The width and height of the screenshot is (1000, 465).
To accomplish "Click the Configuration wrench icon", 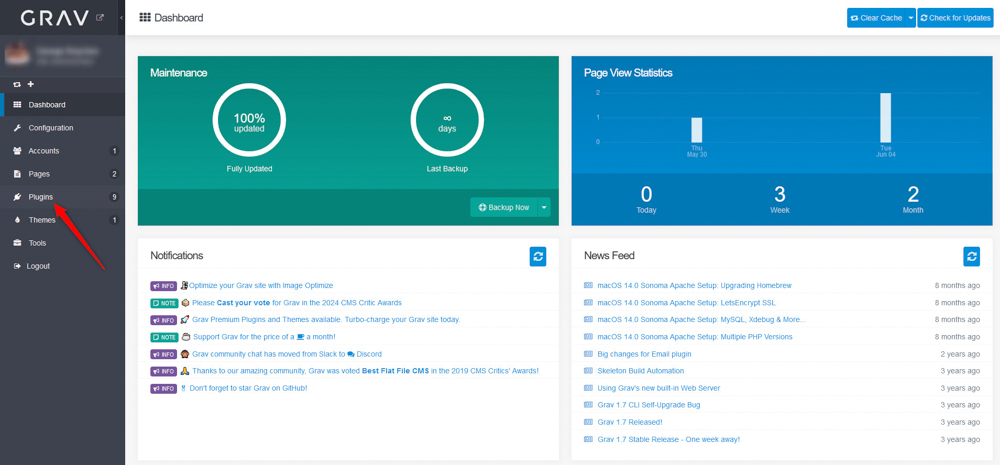I will click(x=17, y=128).
